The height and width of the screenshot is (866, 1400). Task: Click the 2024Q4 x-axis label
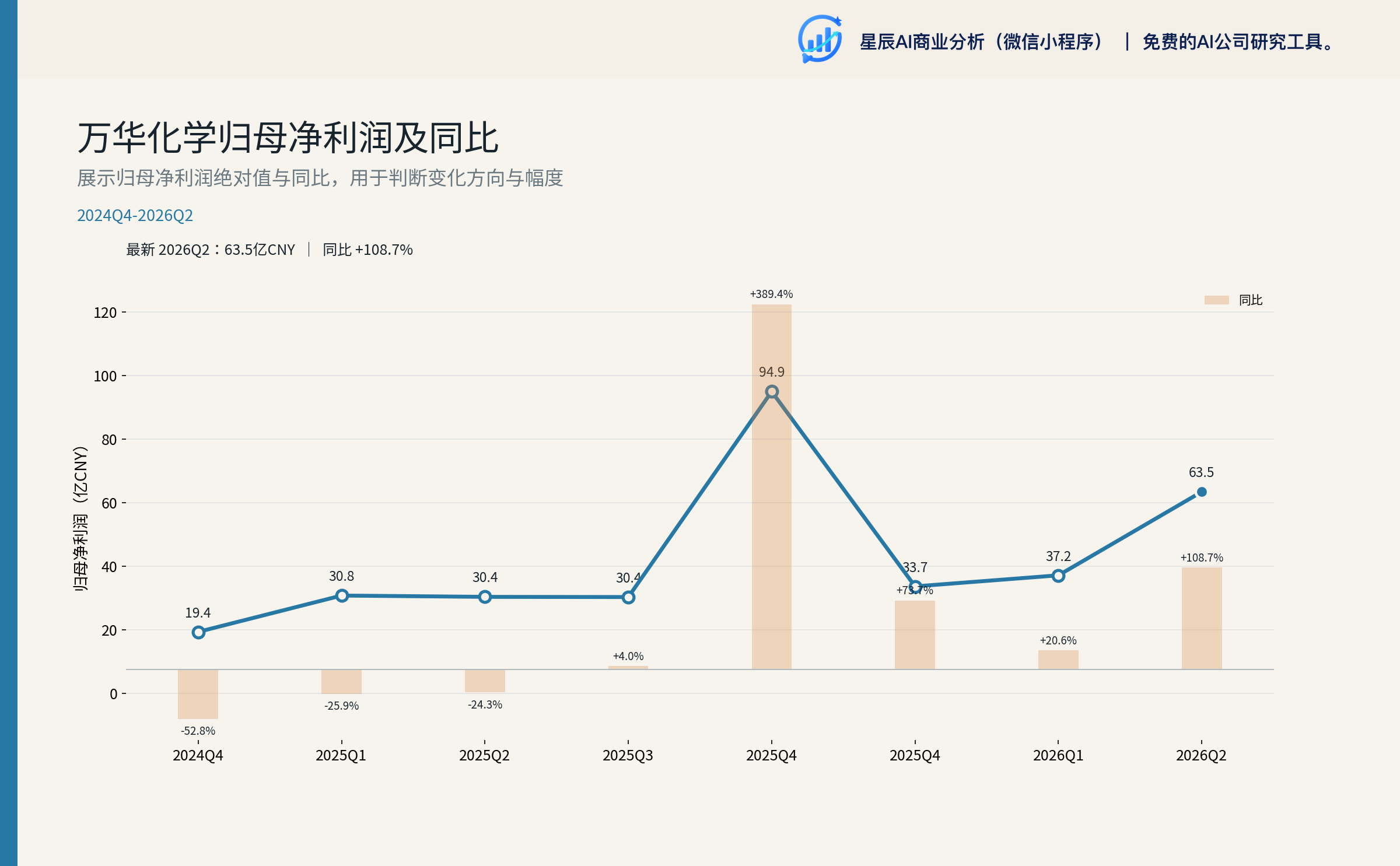point(198,756)
